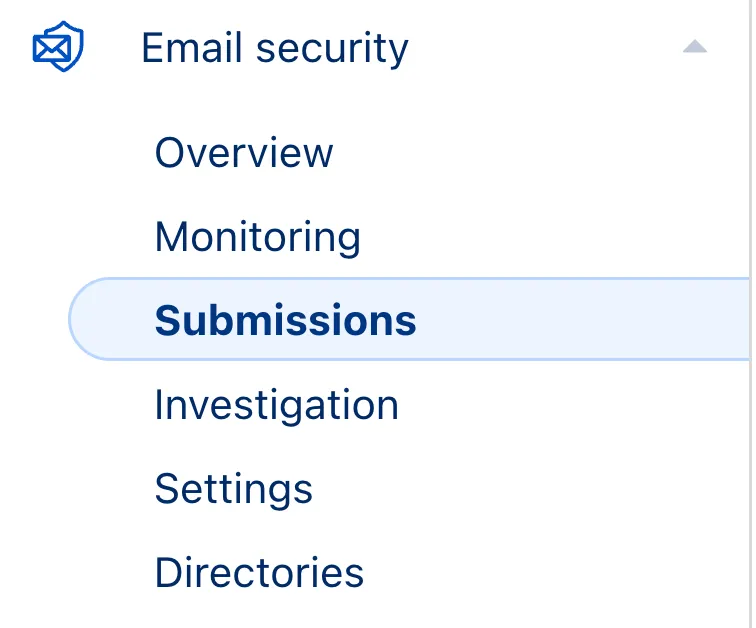Image resolution: width=756 pixels, height=628 pixels.
Task: Open the Overview page
Action: (x=243, y=153)
